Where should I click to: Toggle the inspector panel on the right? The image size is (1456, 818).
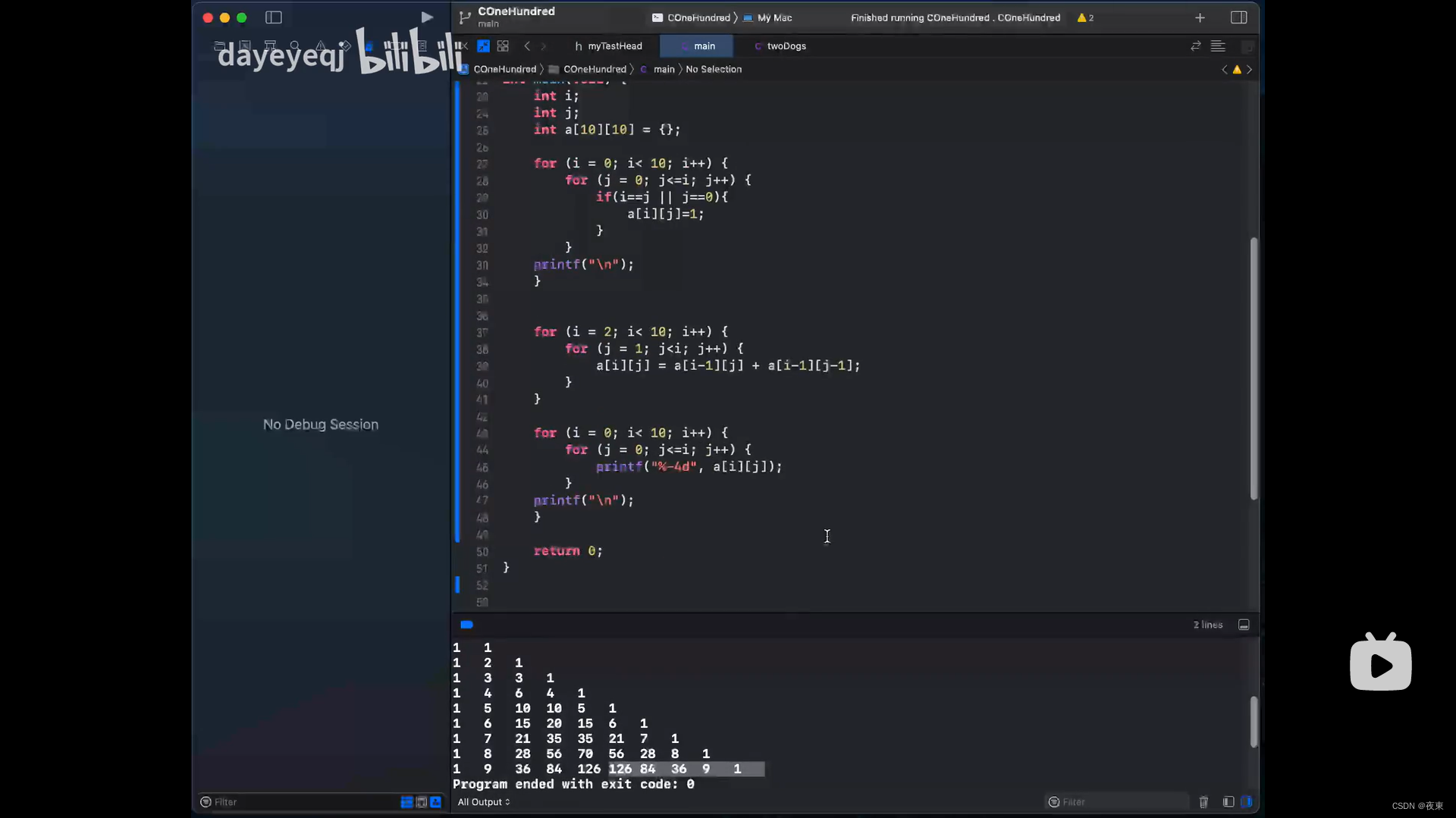[x=1239, y=17]
